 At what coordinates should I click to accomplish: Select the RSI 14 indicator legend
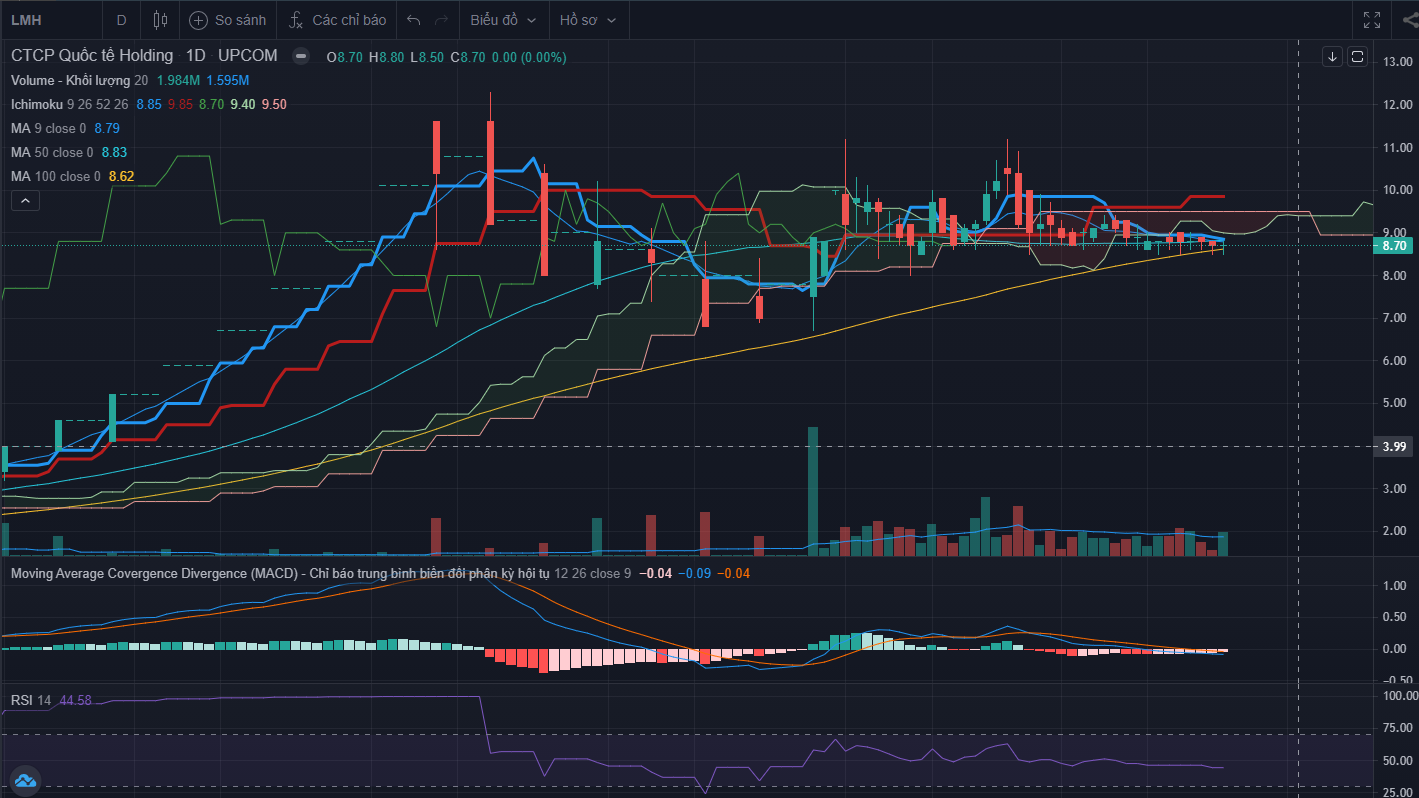[x=31, y=700]
